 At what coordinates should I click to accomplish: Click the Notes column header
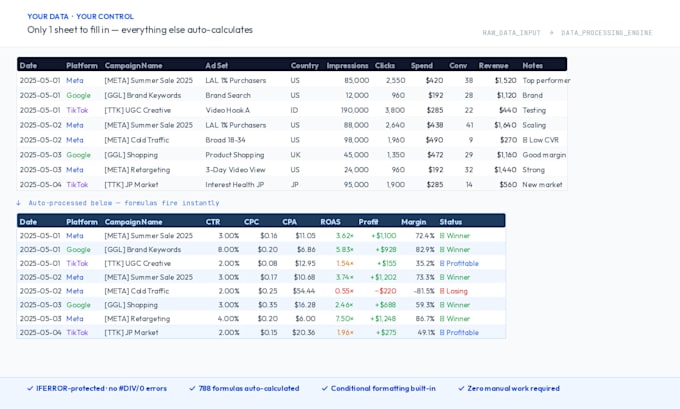[x=533, y=65]
